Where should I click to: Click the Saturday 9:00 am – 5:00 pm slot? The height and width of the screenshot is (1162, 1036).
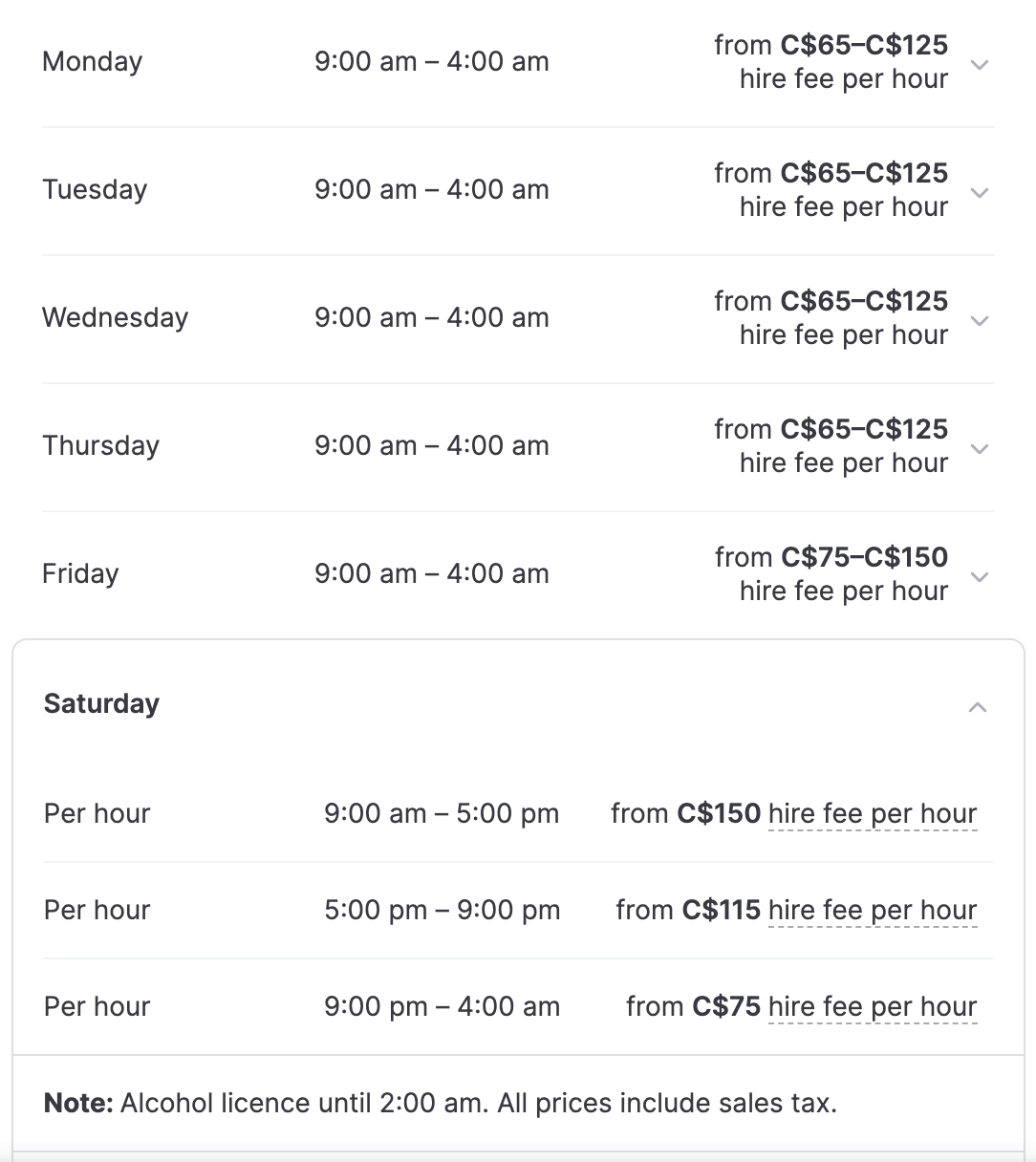click(442, 814)
